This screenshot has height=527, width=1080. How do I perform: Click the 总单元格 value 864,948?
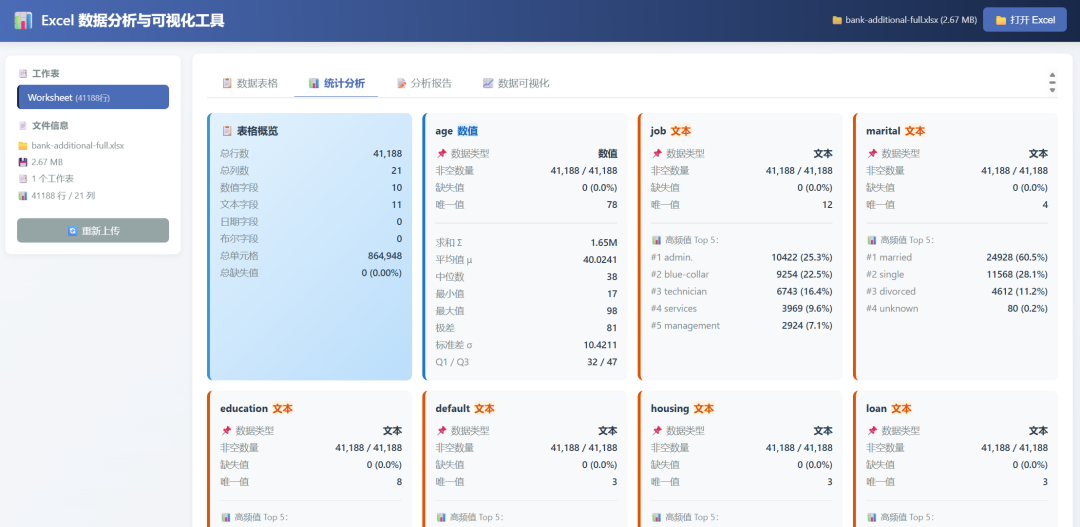385,256
